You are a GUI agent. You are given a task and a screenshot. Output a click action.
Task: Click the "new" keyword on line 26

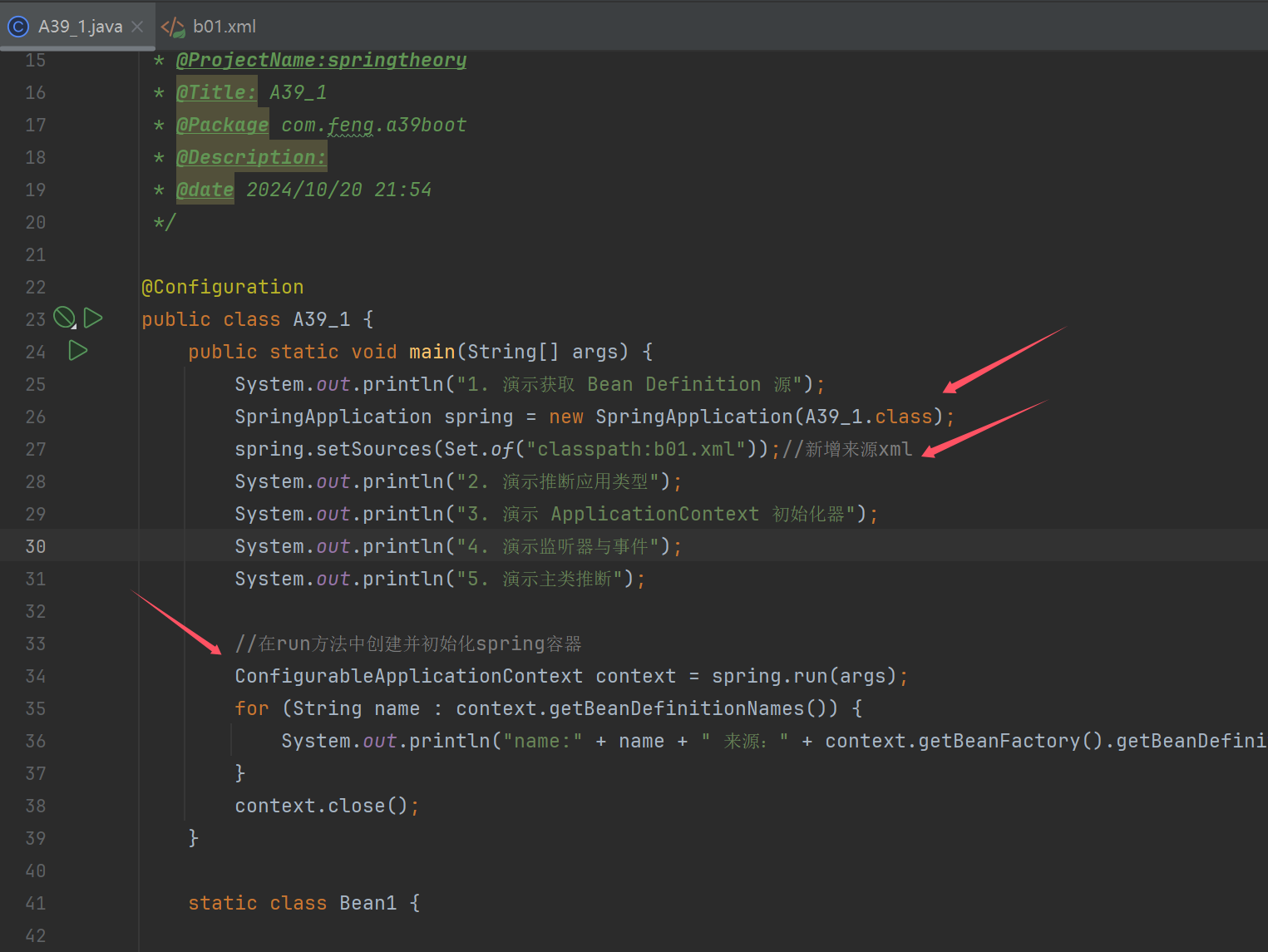click(x=566, y=417)
